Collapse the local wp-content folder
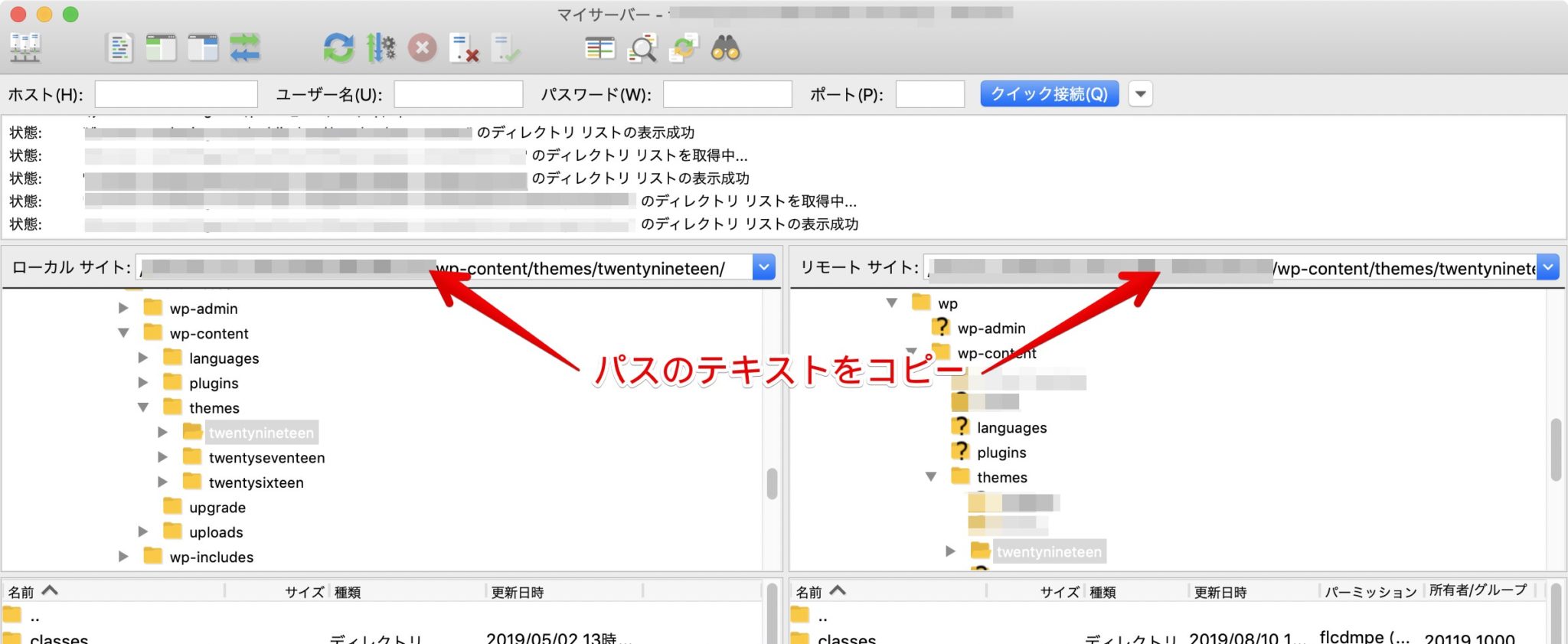The width and height of the screenshot is (1568, 644). [123, 333]
